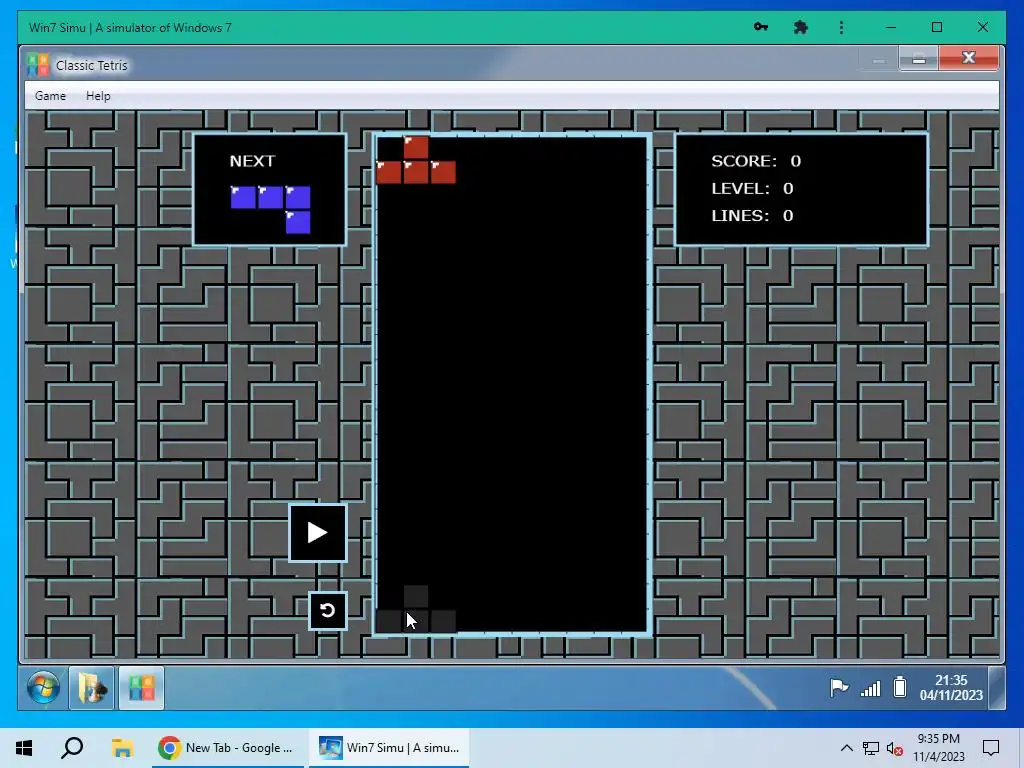Click the battery icon in Win7 tray

[x=900, y=687]
